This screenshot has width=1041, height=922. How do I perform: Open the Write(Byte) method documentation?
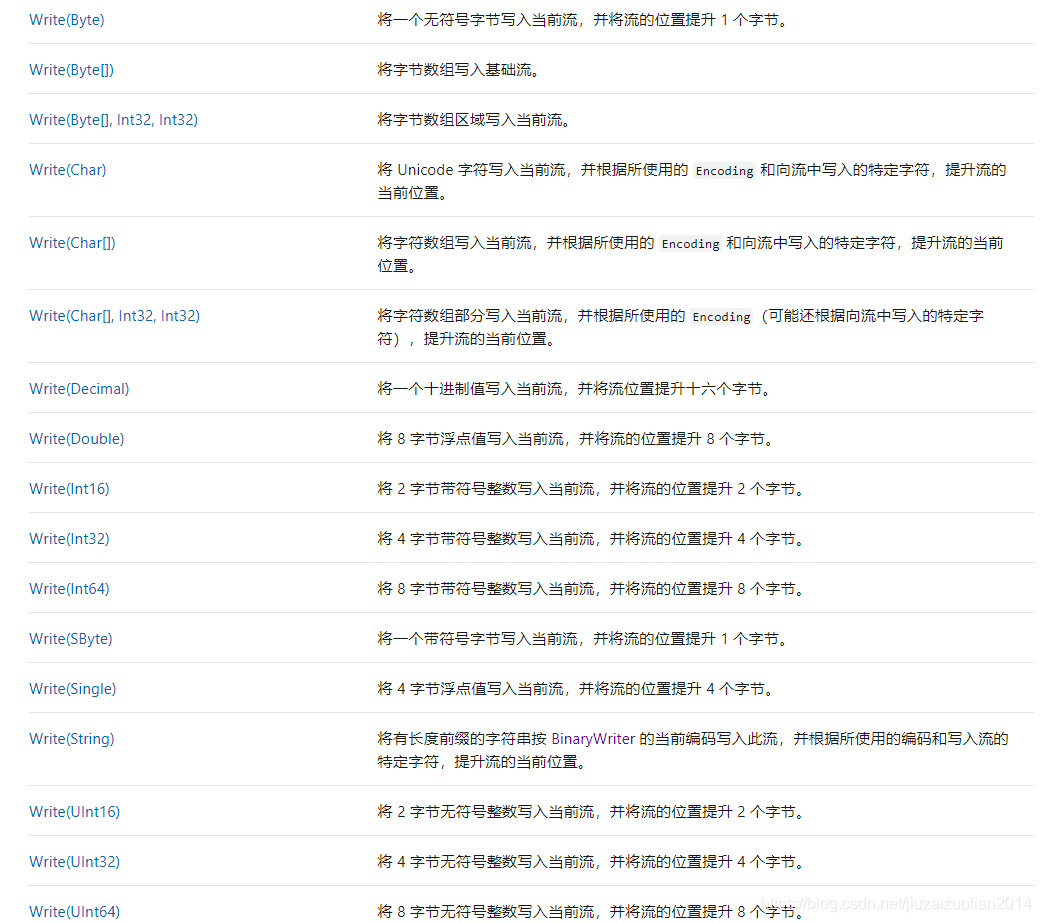point(66,19)
